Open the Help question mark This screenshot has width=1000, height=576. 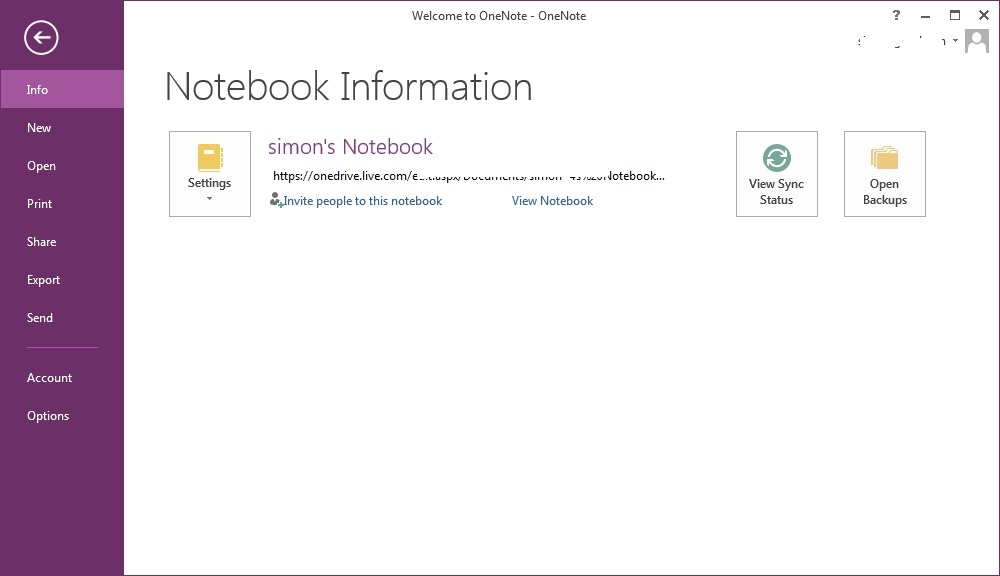896,15
